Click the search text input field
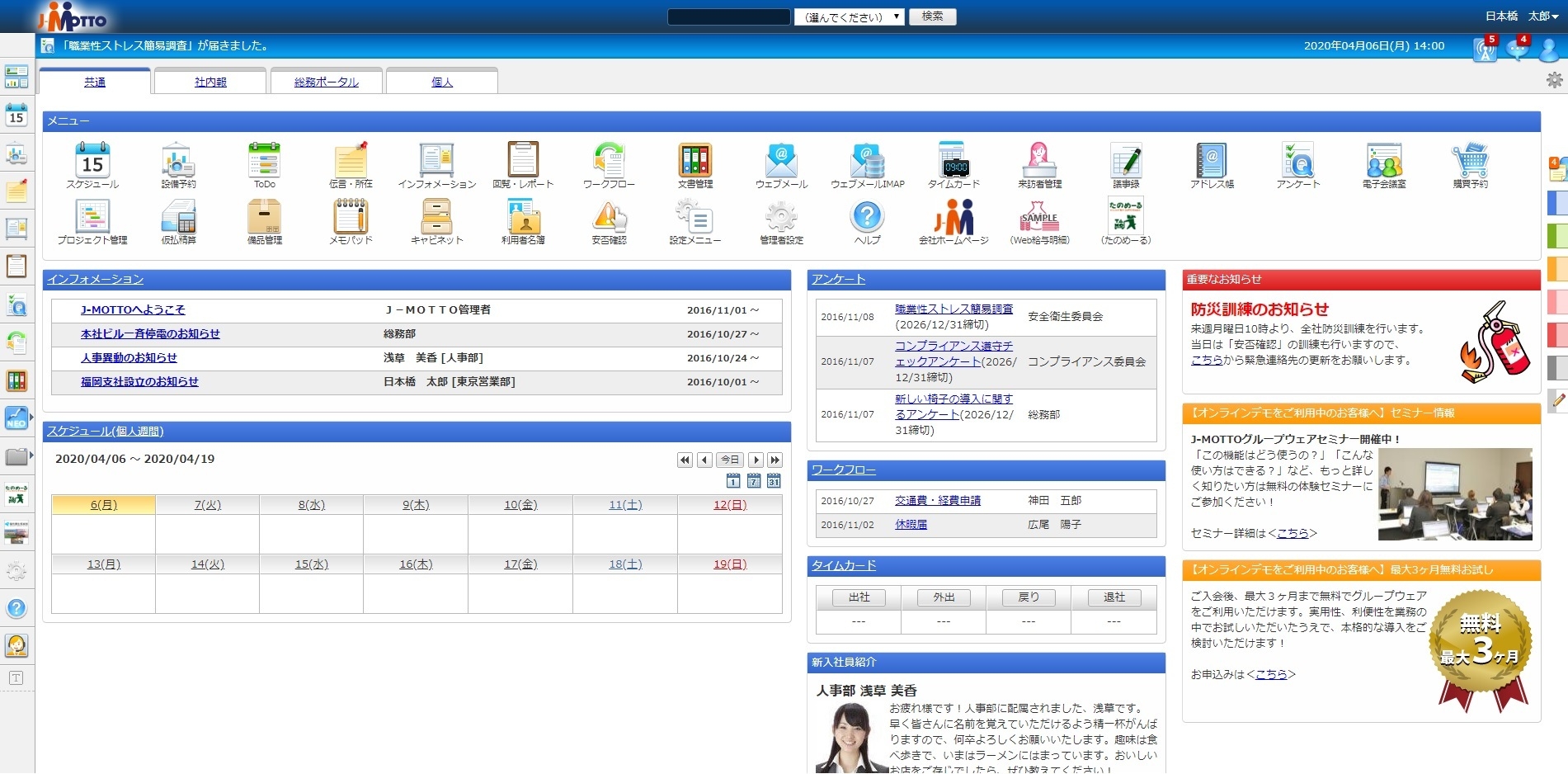The height and width of the screenshot is (774, 1568). click(728, 17)
